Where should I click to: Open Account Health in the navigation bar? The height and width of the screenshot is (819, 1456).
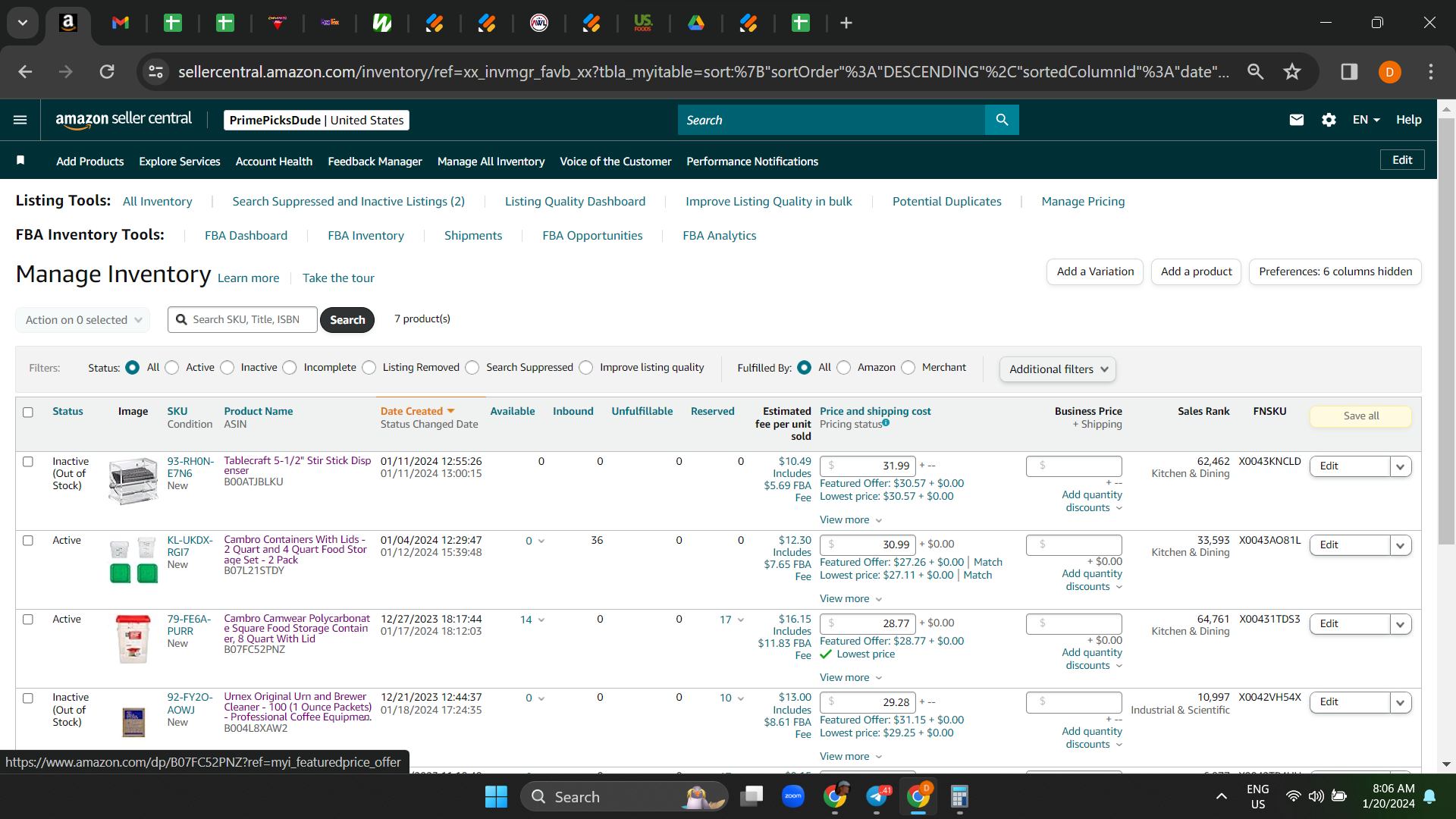[x=274, y=162]
